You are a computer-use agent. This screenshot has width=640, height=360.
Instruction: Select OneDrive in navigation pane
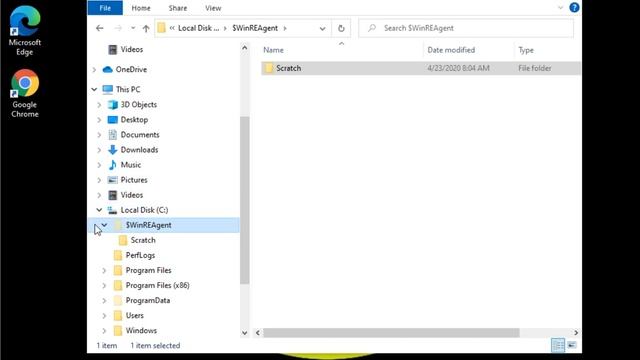pyautogui.click(x=131, y=69)
